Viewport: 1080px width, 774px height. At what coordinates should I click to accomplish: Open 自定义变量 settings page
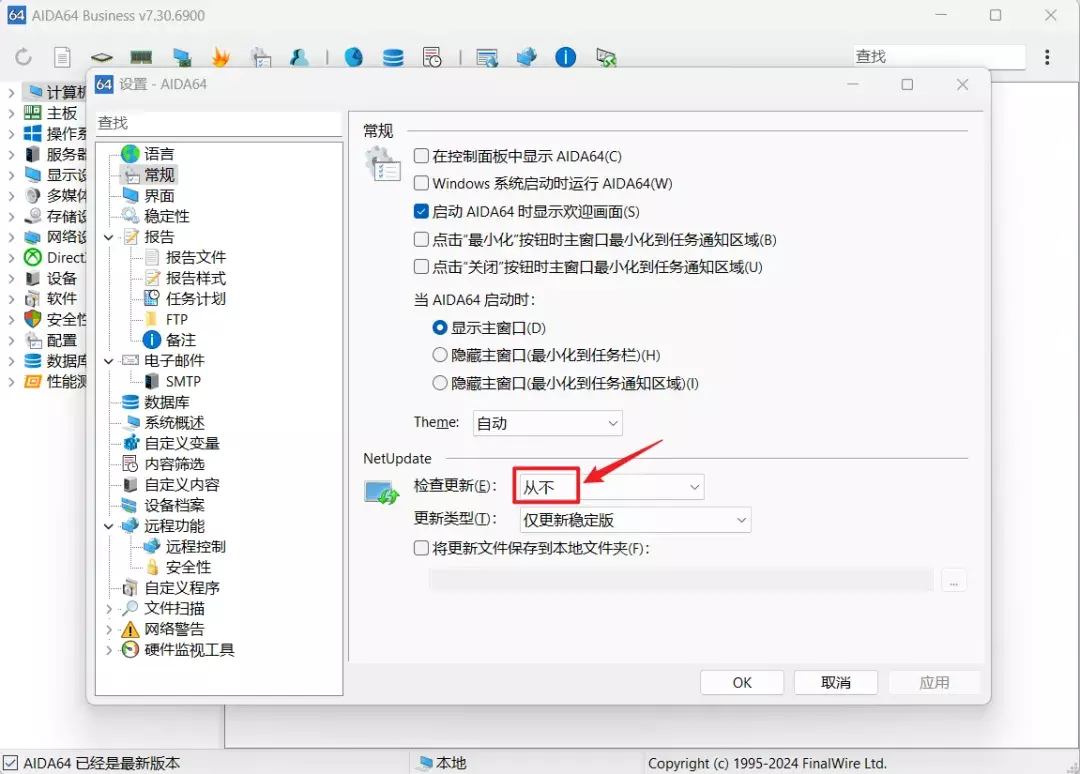(x=182, y=443)
